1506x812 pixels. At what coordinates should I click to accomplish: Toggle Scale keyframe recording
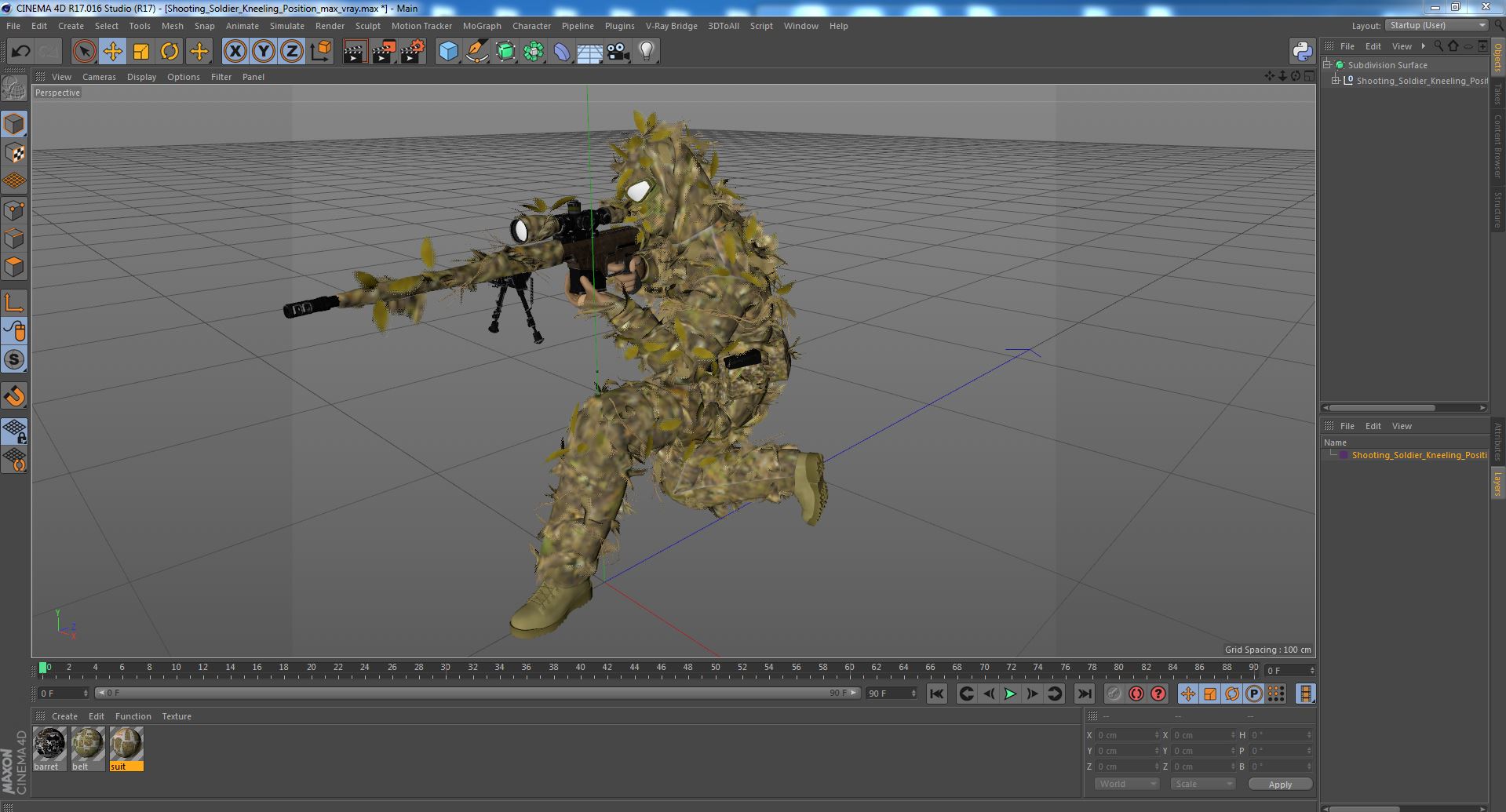(1210, 694)
